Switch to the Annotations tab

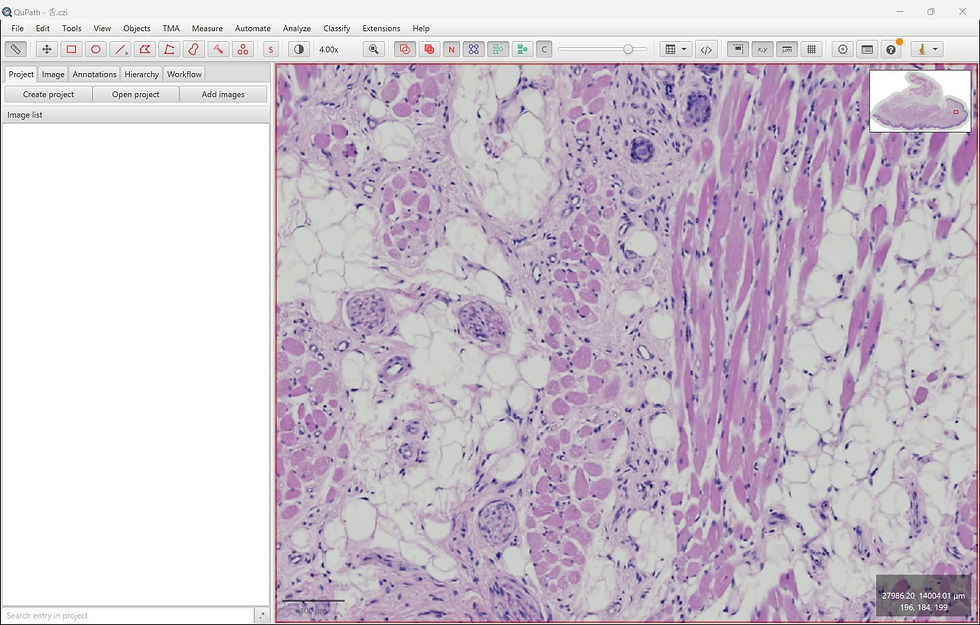(x=94, y=74)
